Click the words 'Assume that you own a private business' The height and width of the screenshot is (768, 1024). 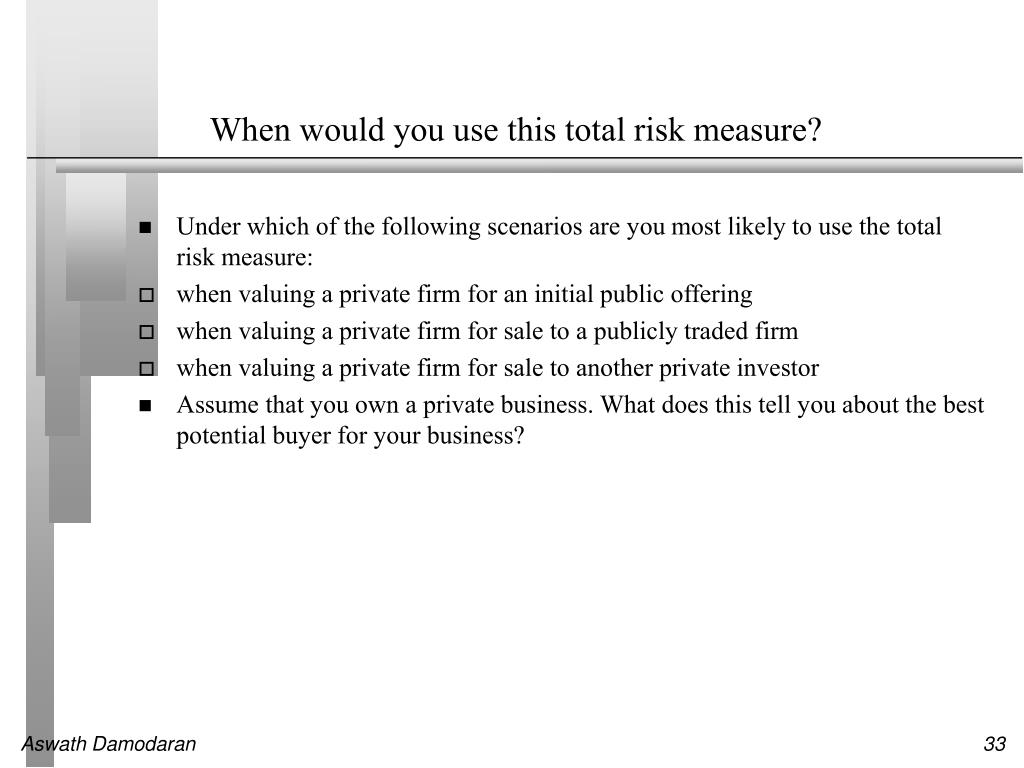click(x=385, y=406)
